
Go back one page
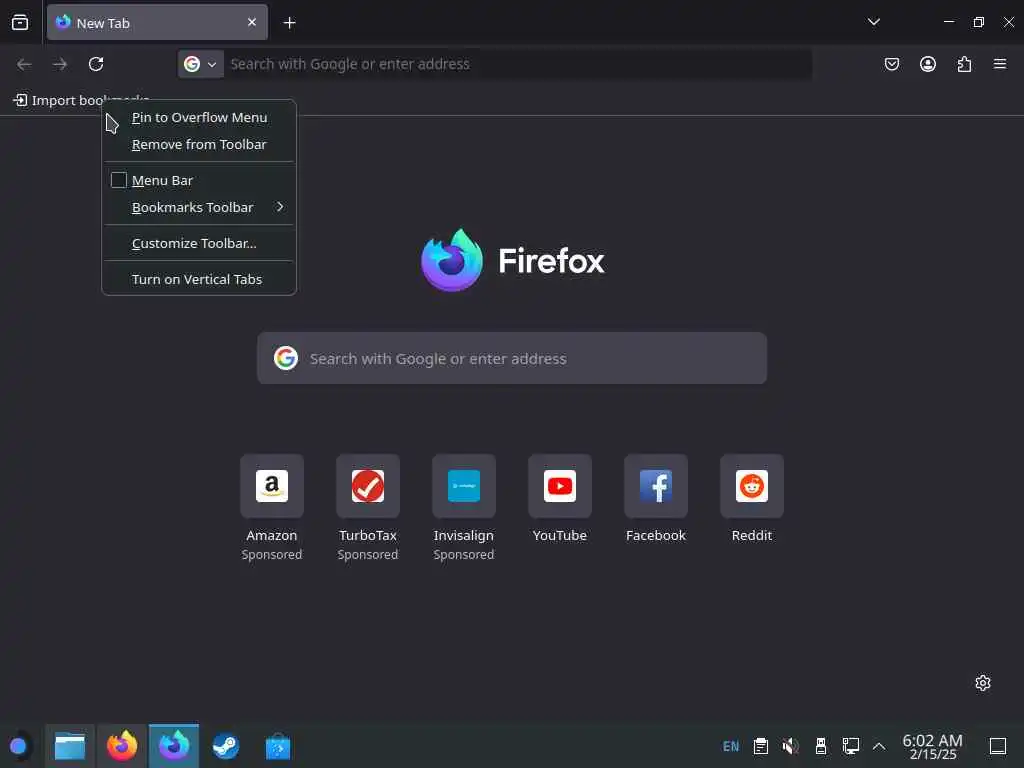(x=24, y=64)
